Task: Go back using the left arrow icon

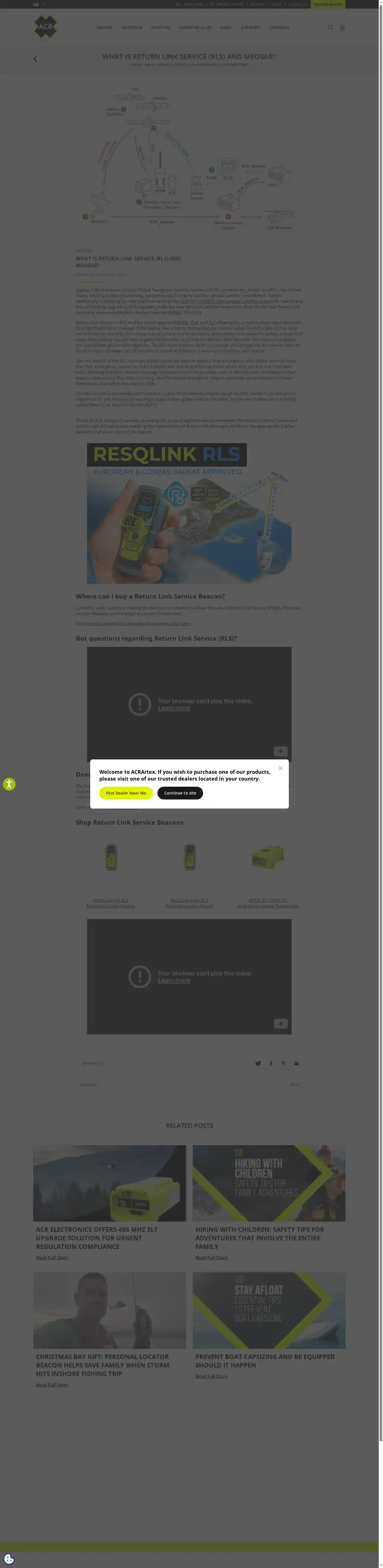Action: [x=35, y=59]
